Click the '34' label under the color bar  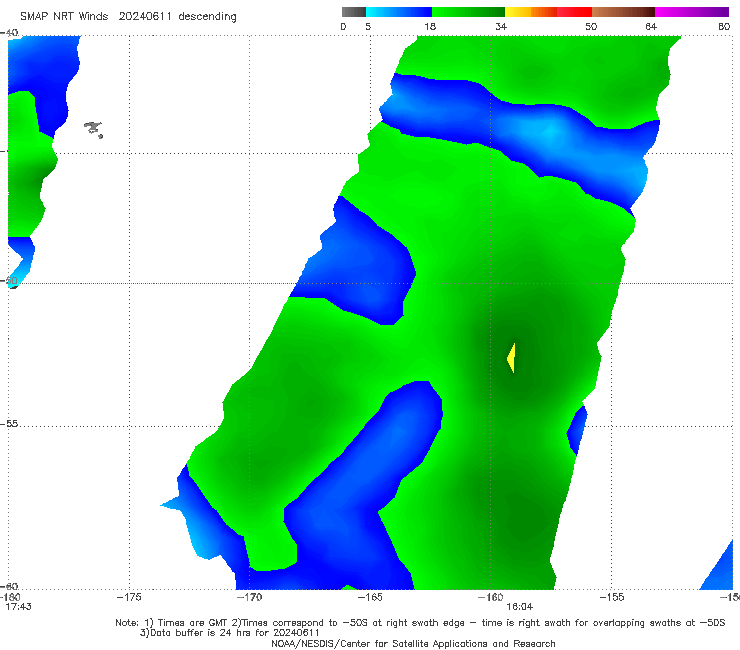pyautogui.click(x=501, y=27)
